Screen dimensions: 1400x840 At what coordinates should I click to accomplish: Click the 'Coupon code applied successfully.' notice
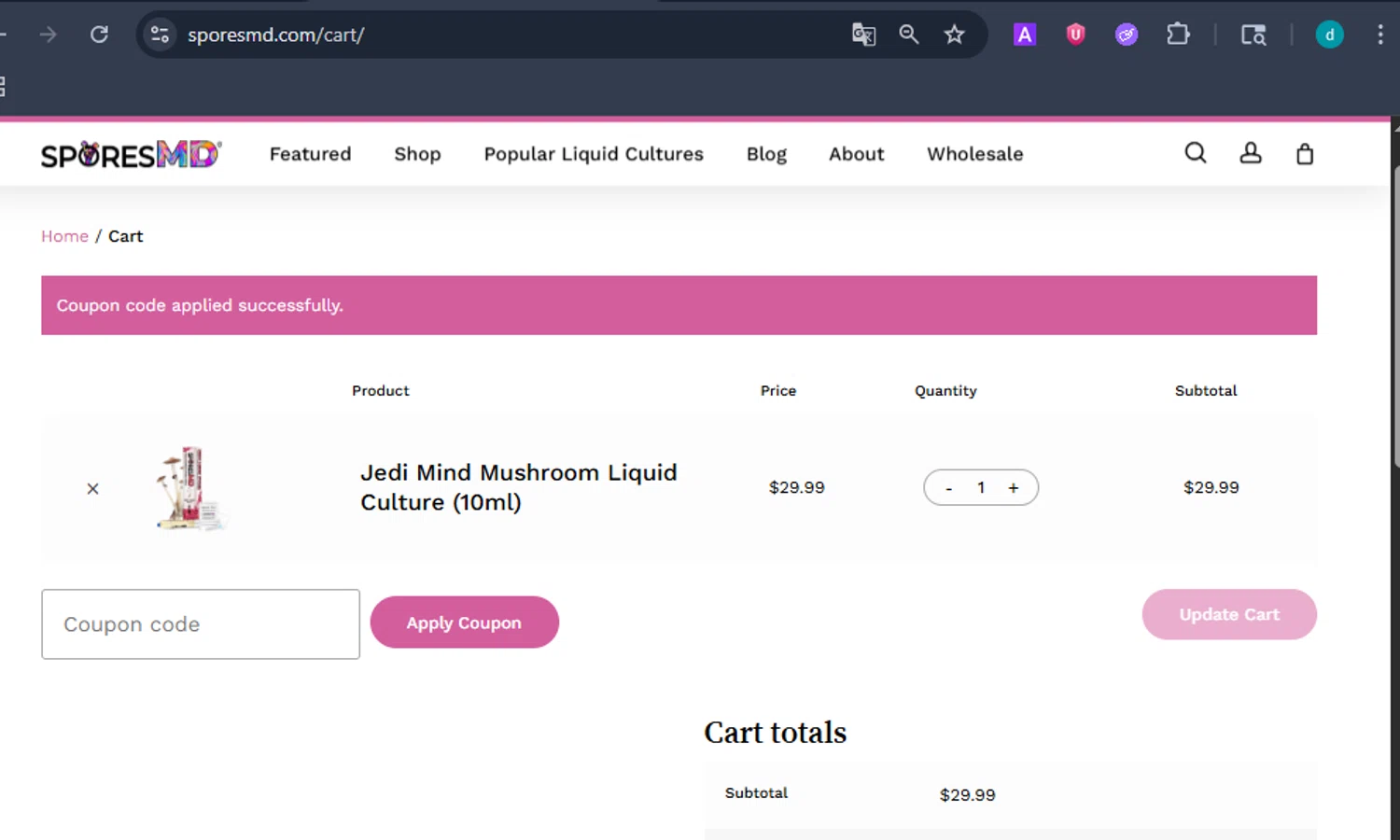(679, 305)
